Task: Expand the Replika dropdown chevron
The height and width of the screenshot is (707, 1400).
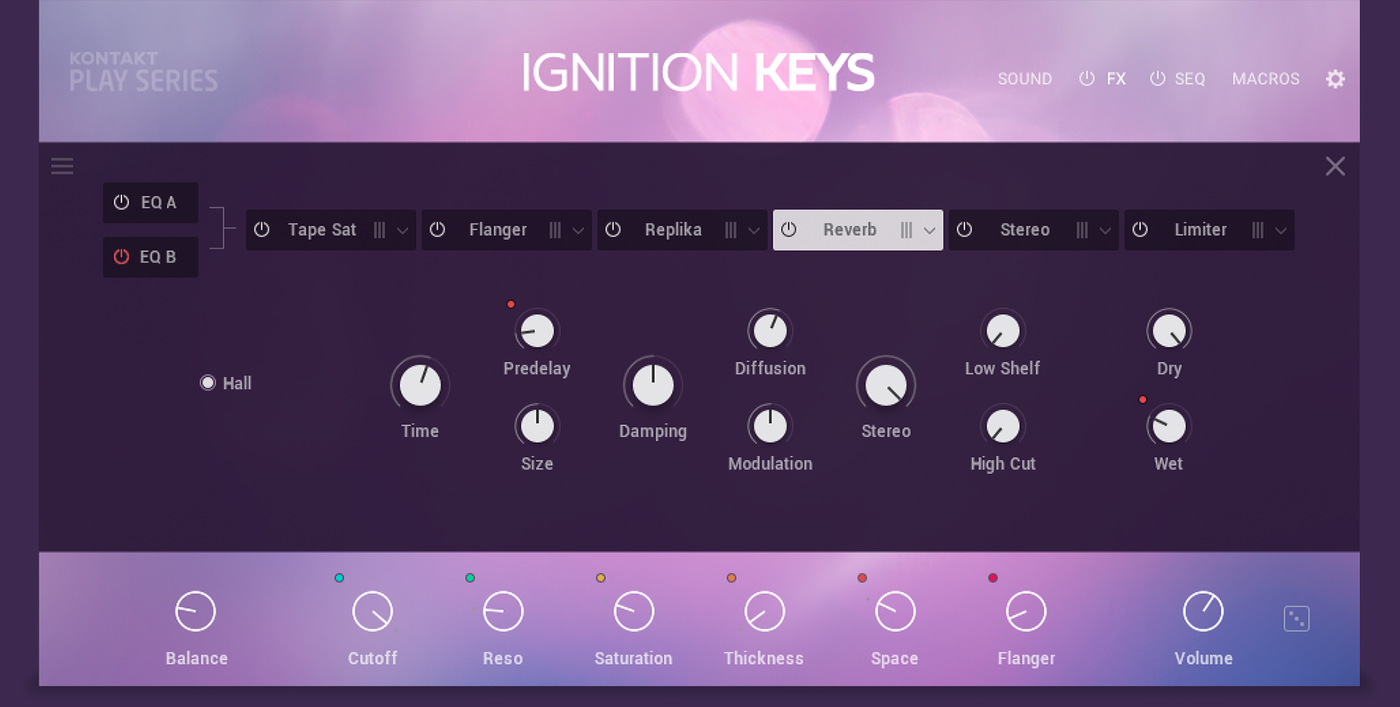Action: [x=754, y=231]
